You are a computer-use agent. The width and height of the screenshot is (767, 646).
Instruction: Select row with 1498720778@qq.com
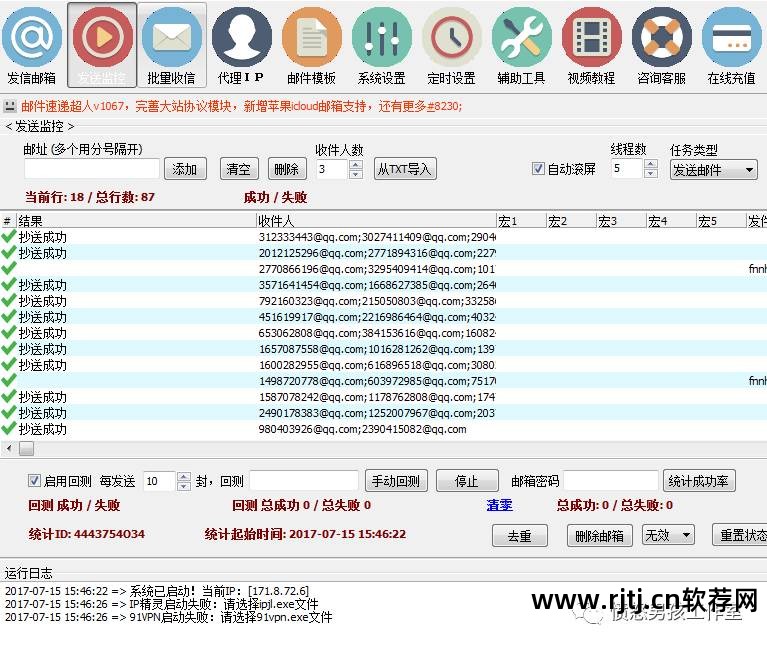(x=384, y=381)
